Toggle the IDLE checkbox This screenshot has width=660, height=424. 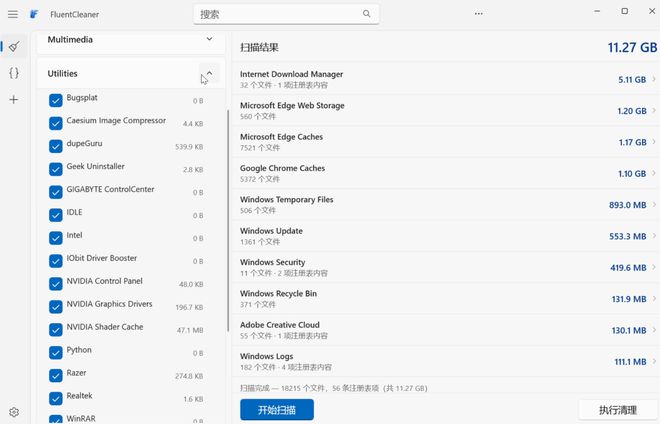click(x=56, y=215)
